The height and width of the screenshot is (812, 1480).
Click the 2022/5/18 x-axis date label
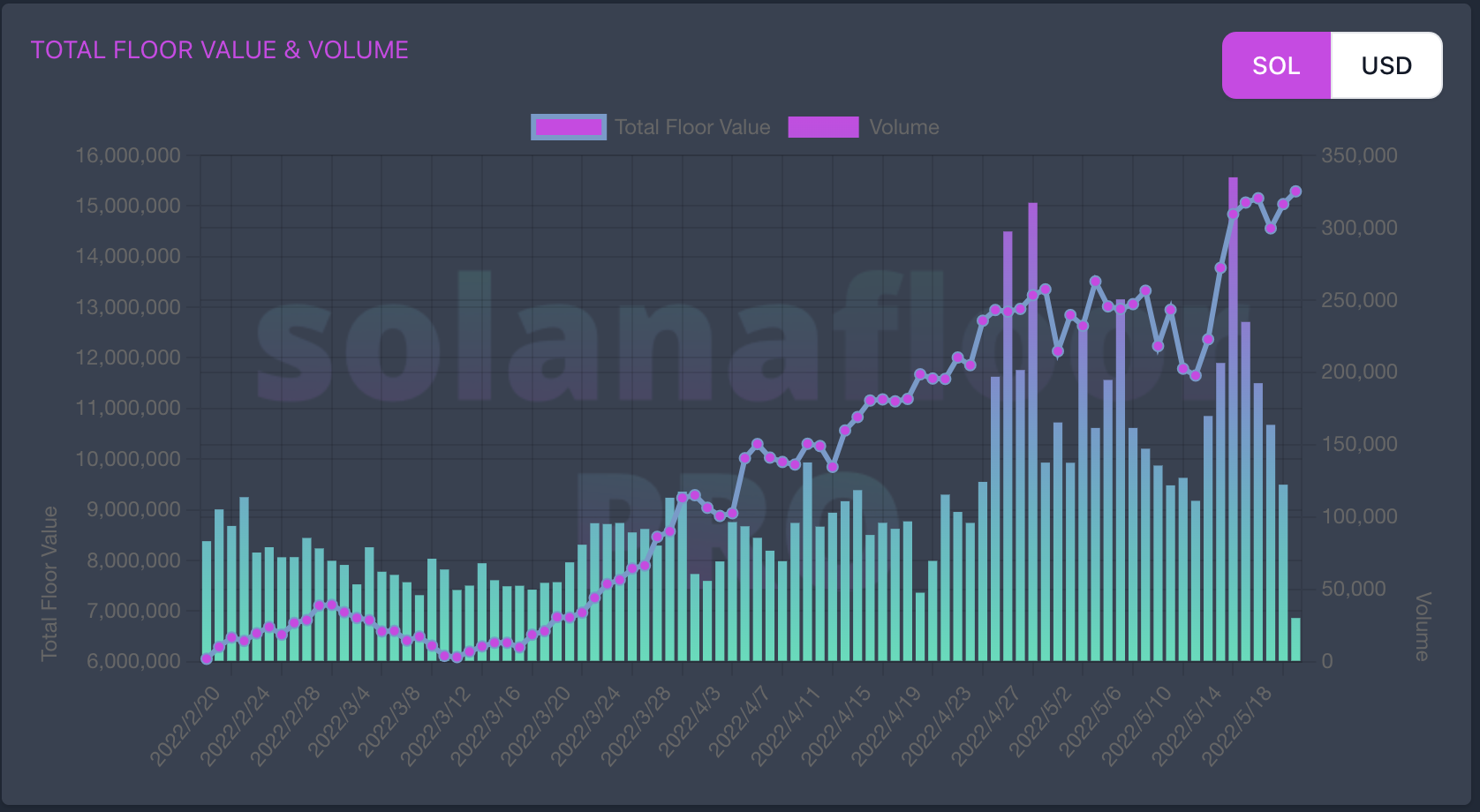click(1237, 726)
